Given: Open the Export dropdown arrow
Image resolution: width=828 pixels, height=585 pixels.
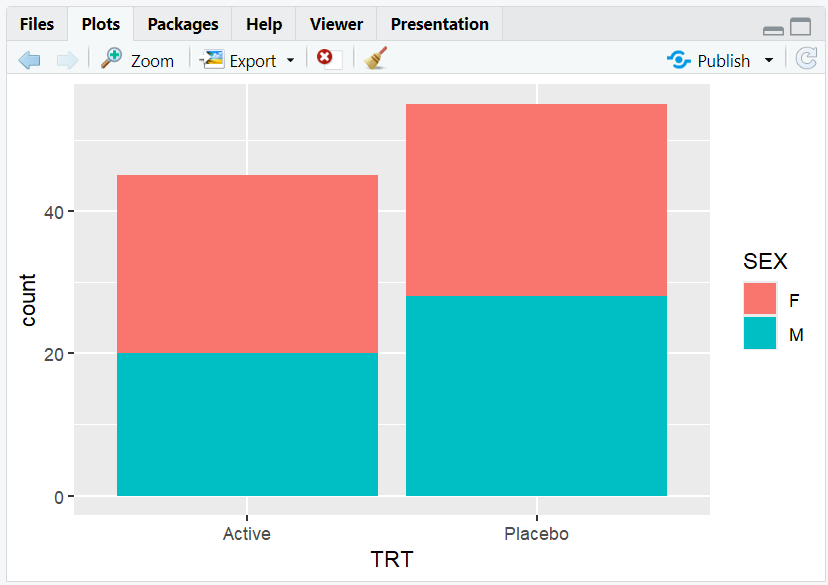Looking at the screenshot, I should coord(290,60).
